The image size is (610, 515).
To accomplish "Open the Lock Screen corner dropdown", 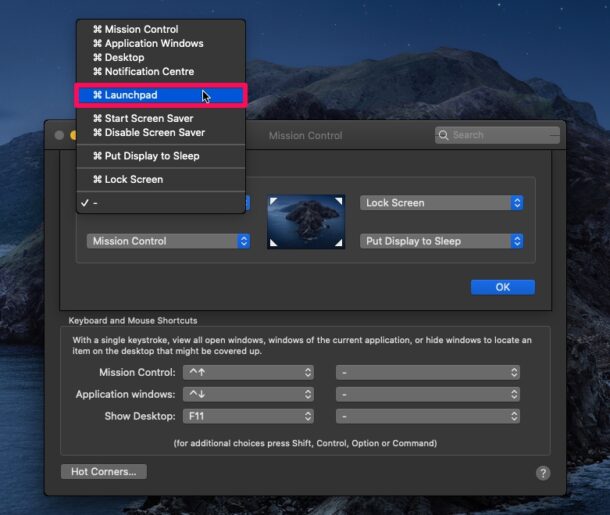I will coord(442,203).
